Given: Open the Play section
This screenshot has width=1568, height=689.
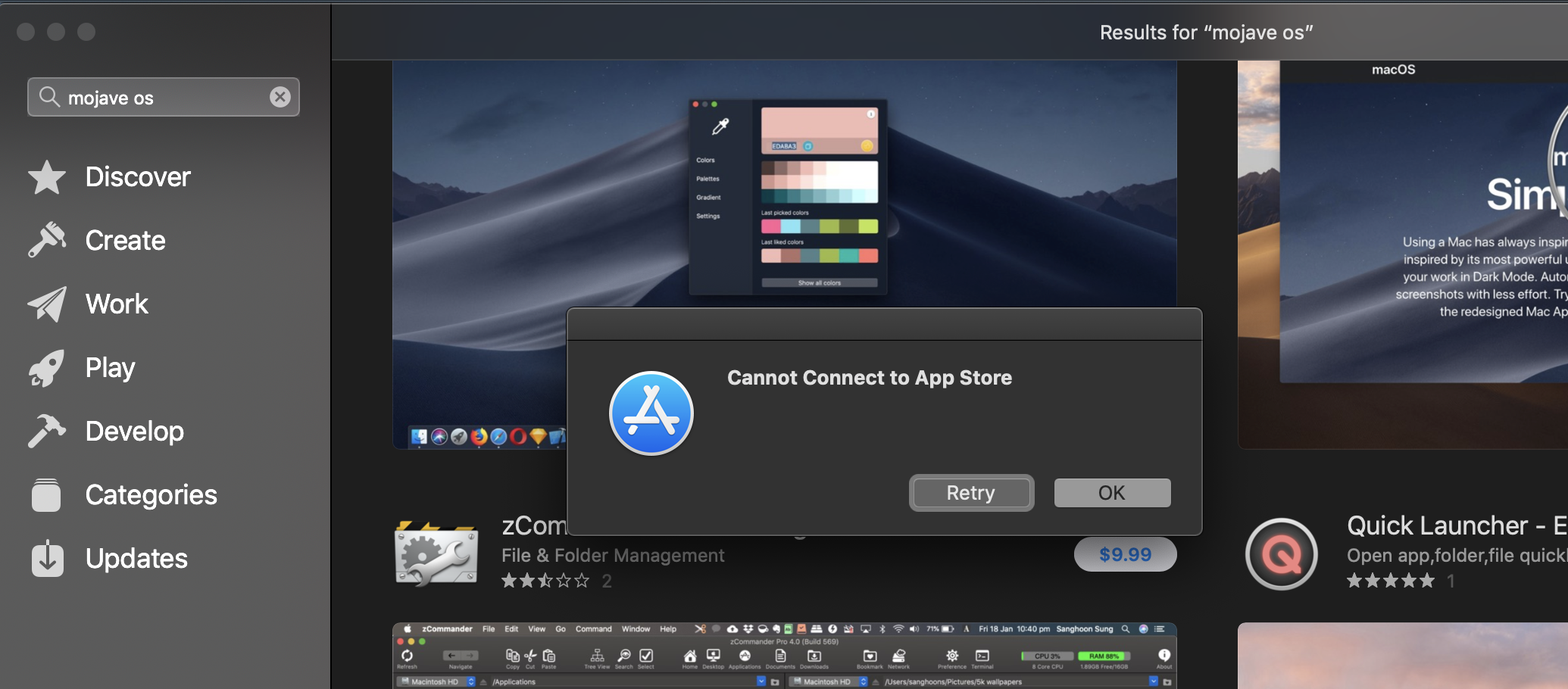Looking at the screenshot, I should [82, 368].
